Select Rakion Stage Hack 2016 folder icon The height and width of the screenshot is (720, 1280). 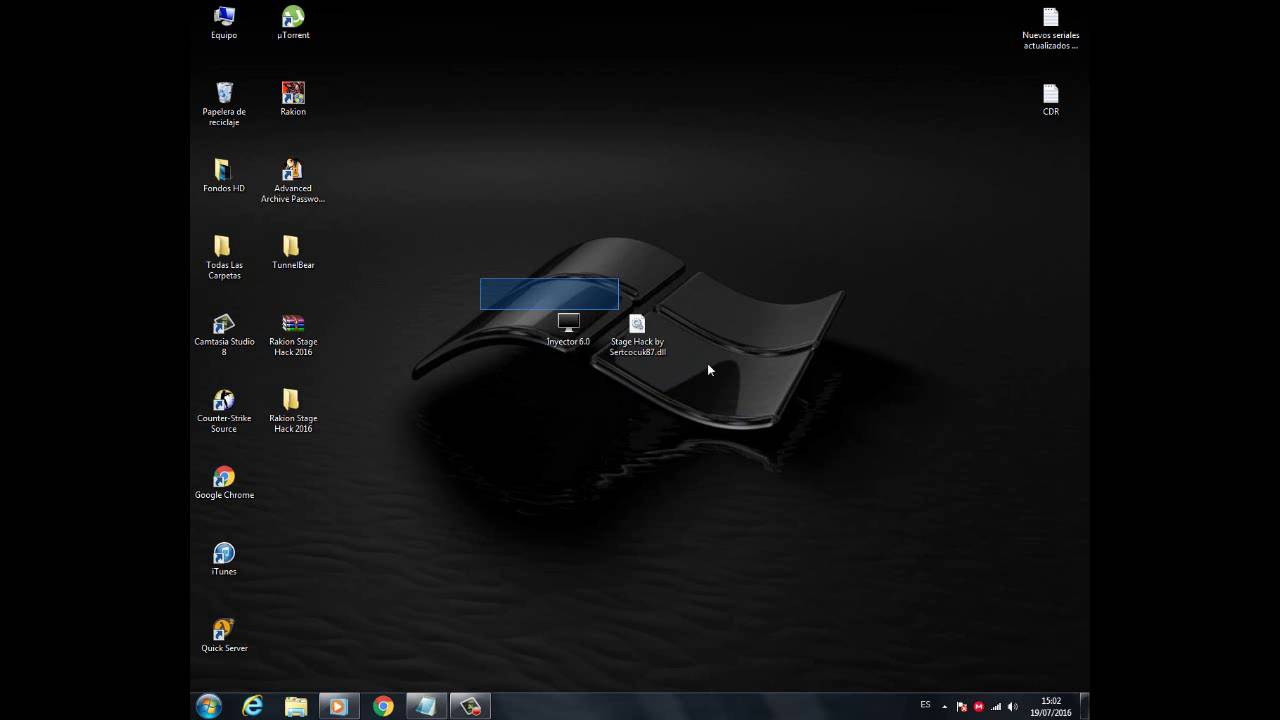tap(293, 411)
